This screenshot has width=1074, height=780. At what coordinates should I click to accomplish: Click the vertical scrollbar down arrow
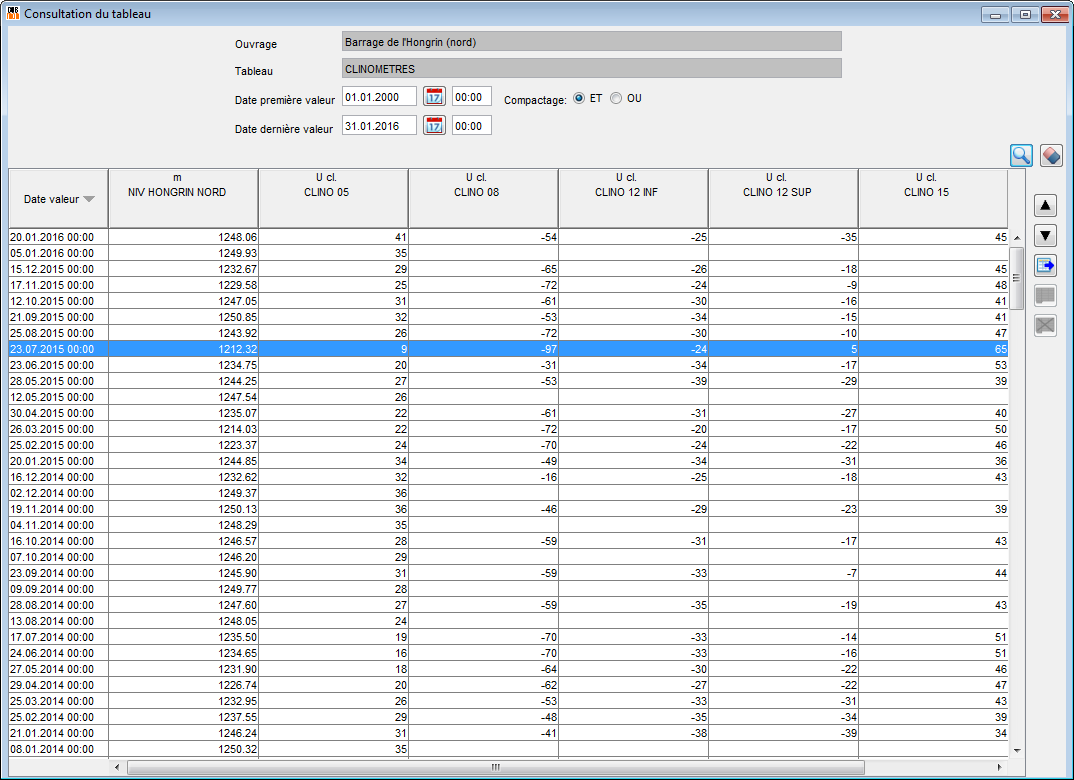coord(1017,750)
